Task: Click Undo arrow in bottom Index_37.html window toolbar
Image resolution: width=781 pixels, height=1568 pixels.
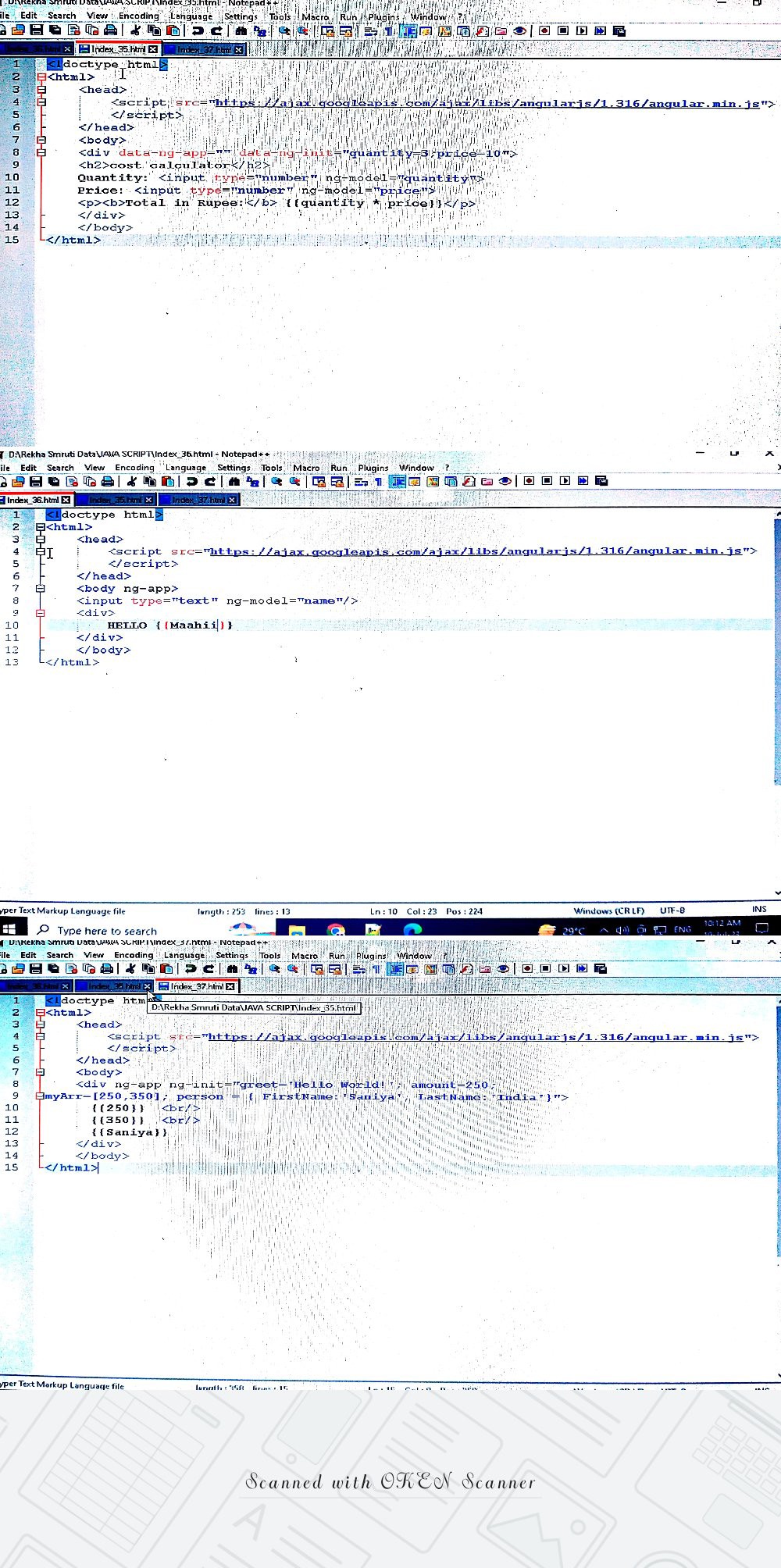Action: point(190,968)
